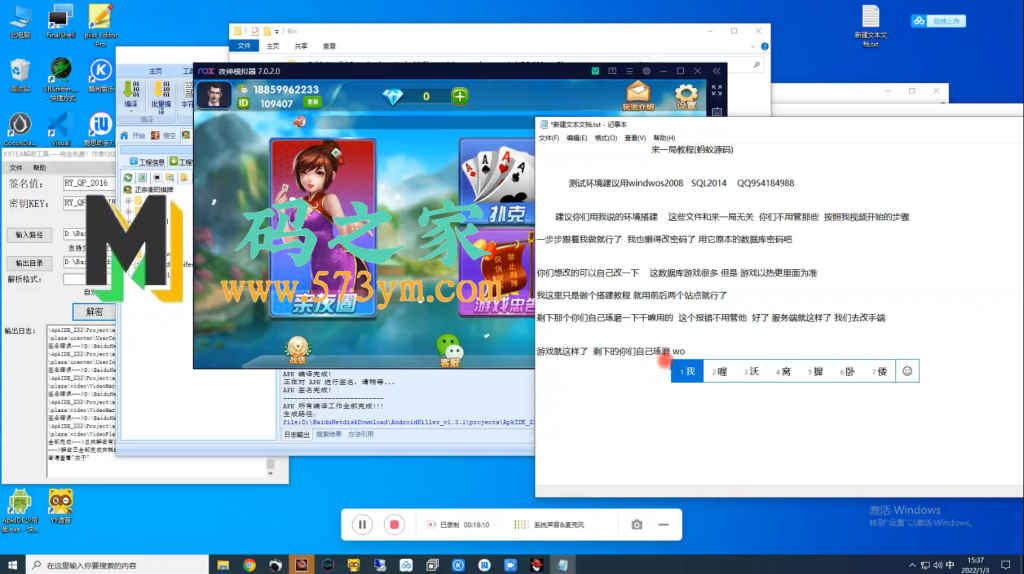The image size is (1024, 574).
Task: Open Nox emulator hamburger menu
Action: pos(630,71)
